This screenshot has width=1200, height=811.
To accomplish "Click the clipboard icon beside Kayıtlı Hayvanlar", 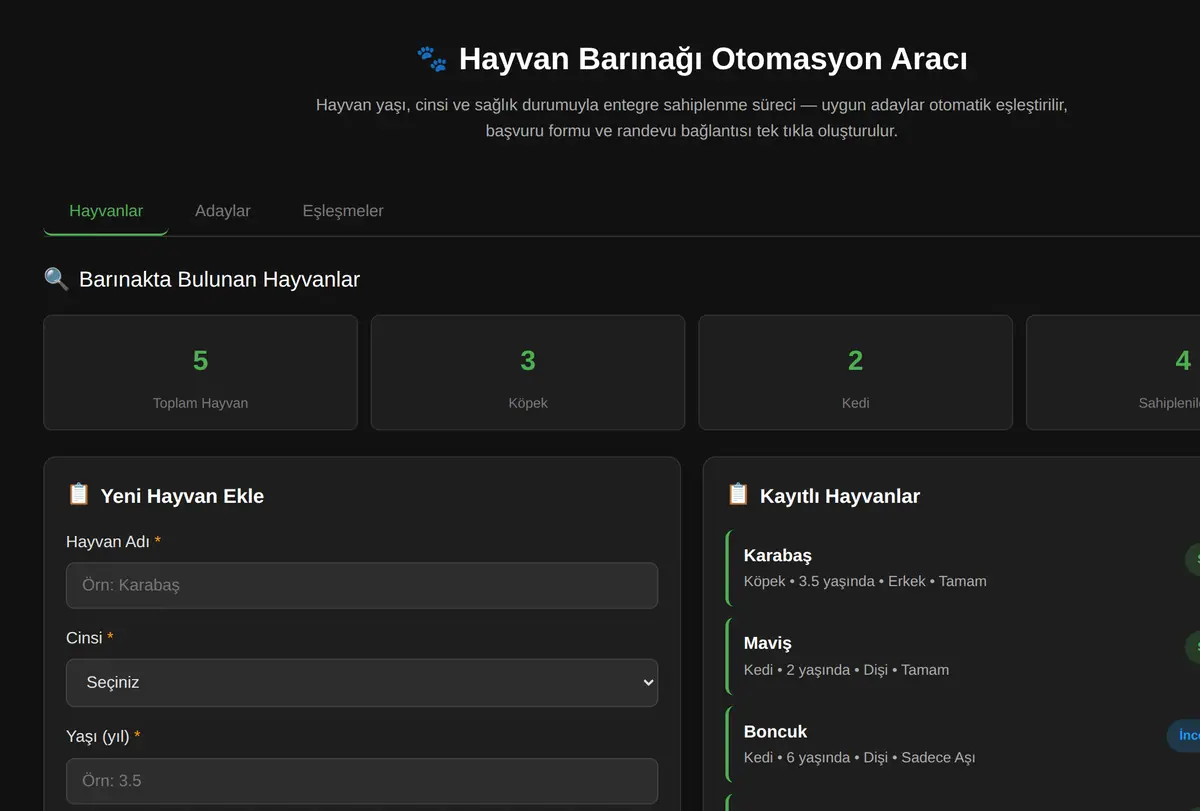I will click(x=738, y=495).
